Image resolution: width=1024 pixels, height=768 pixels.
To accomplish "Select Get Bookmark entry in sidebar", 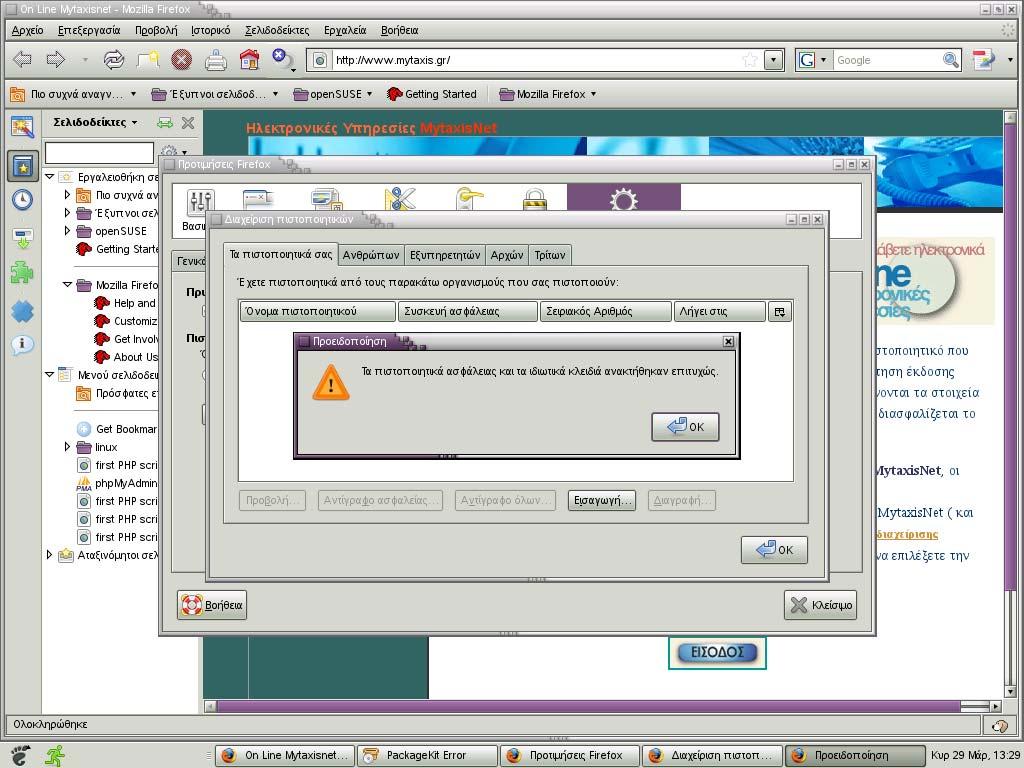I will click(116, 429).
